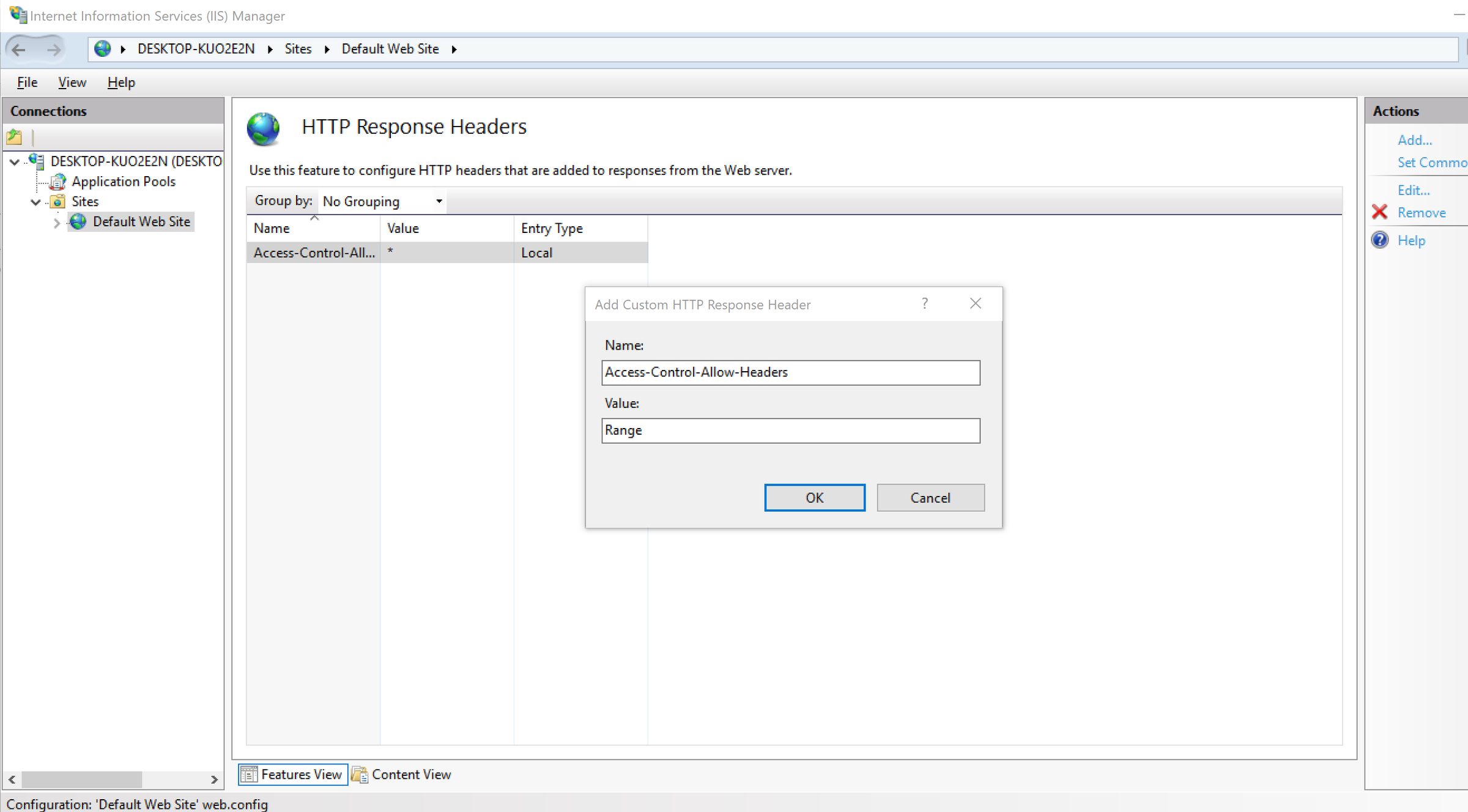The height and width of the screenshot is (812, 1468).
Task: Click the question mark help icon in dialog
Action: pyautogui.click(x=924, y=303)
